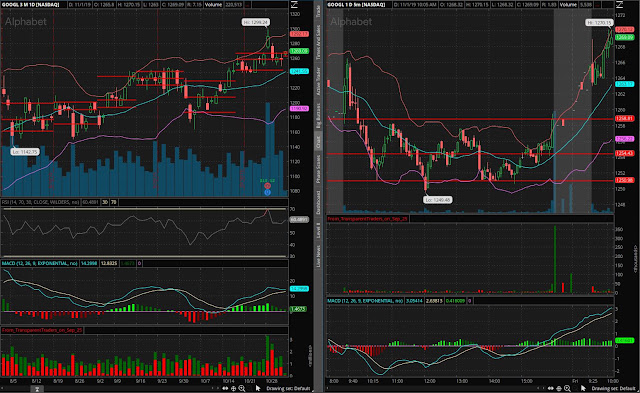Select the pointer cursor tool under left chart
640x393 pixels.
(258, 388)
